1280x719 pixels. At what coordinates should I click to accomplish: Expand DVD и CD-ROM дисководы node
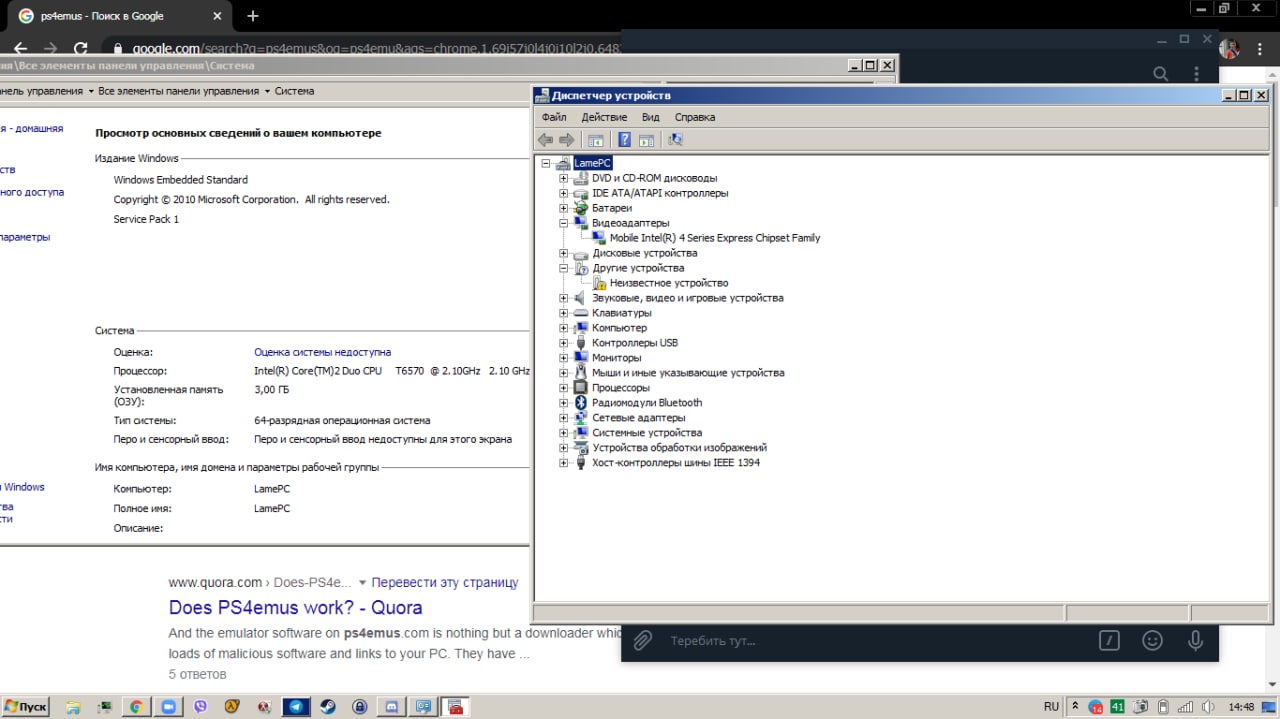click(x=564, y=178)
